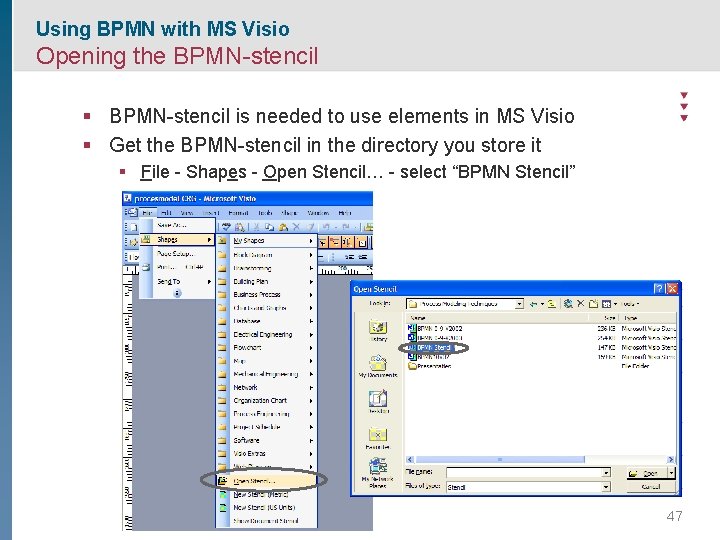Select the first BPMN file in list
The width and height of the screenshot is (720, 540).
click(x=435, y=328)
